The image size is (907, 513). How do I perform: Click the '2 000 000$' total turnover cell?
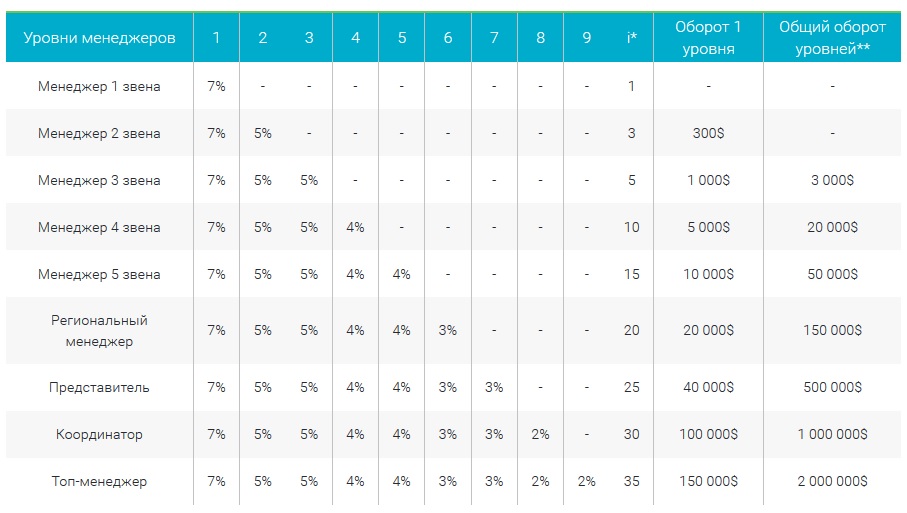832,481
